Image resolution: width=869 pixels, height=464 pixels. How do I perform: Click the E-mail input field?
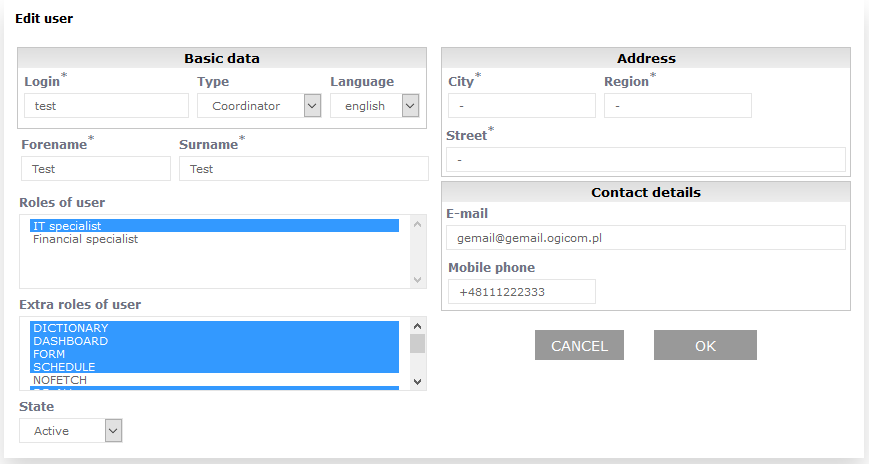pos(645,238)
